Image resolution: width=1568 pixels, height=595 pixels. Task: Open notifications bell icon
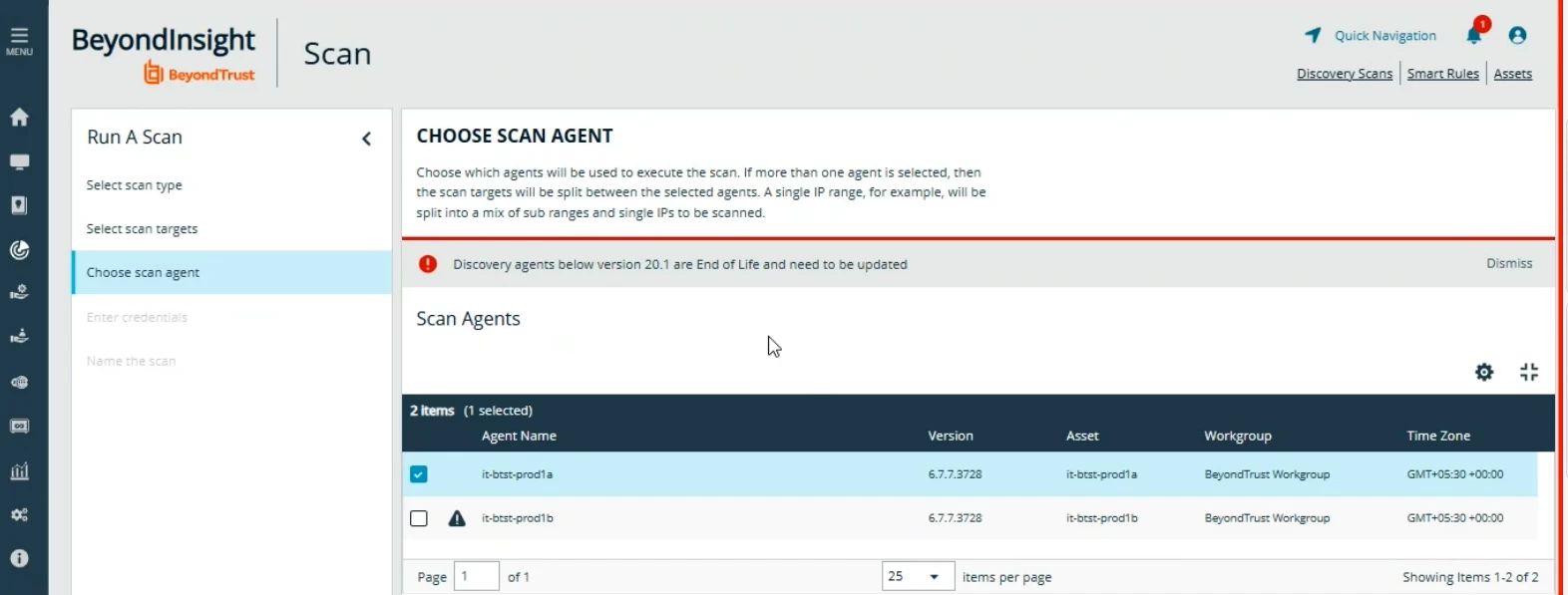[x=1474, y=35]
